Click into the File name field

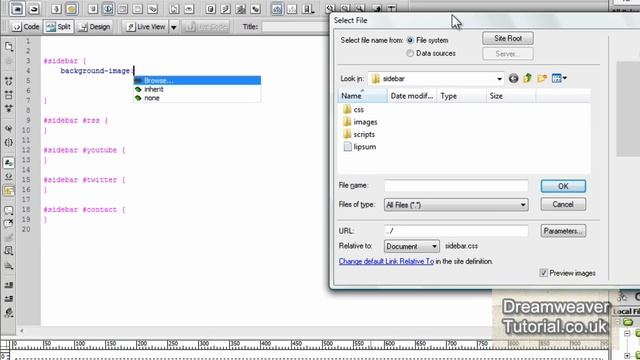click(x=456, y=186)
